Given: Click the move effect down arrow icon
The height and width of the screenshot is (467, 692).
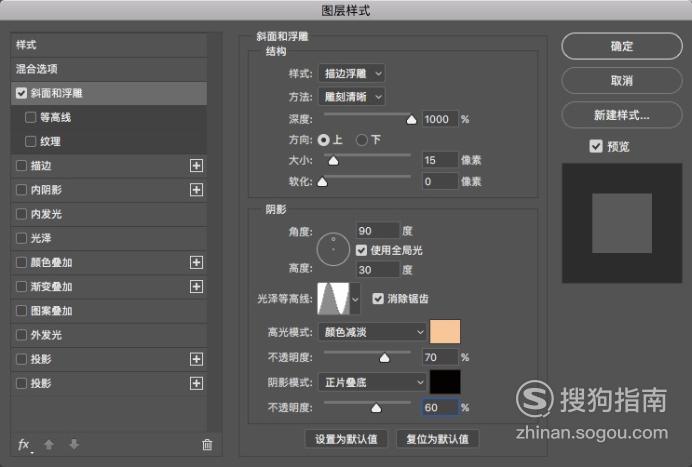Looking at the screenshot, I should tap(74, 444).
